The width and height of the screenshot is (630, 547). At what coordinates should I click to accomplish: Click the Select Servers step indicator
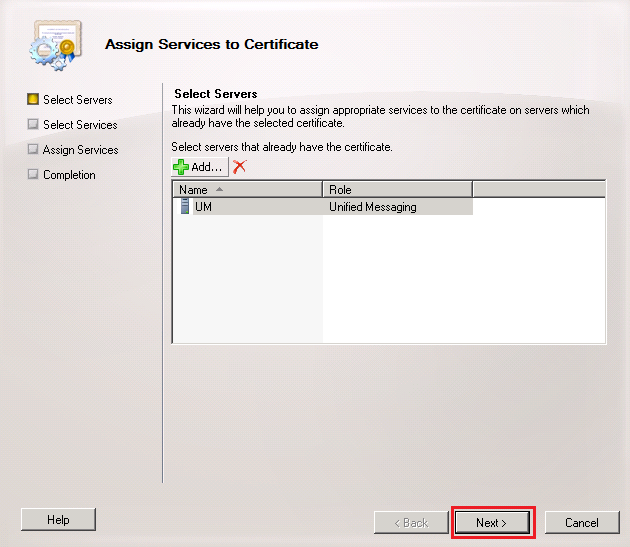pos(33,99)
